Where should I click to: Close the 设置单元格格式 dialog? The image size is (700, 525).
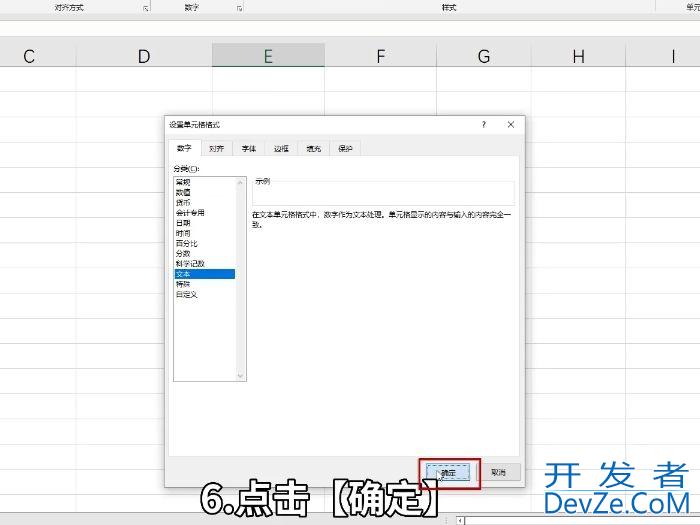[x=511, y=125]
